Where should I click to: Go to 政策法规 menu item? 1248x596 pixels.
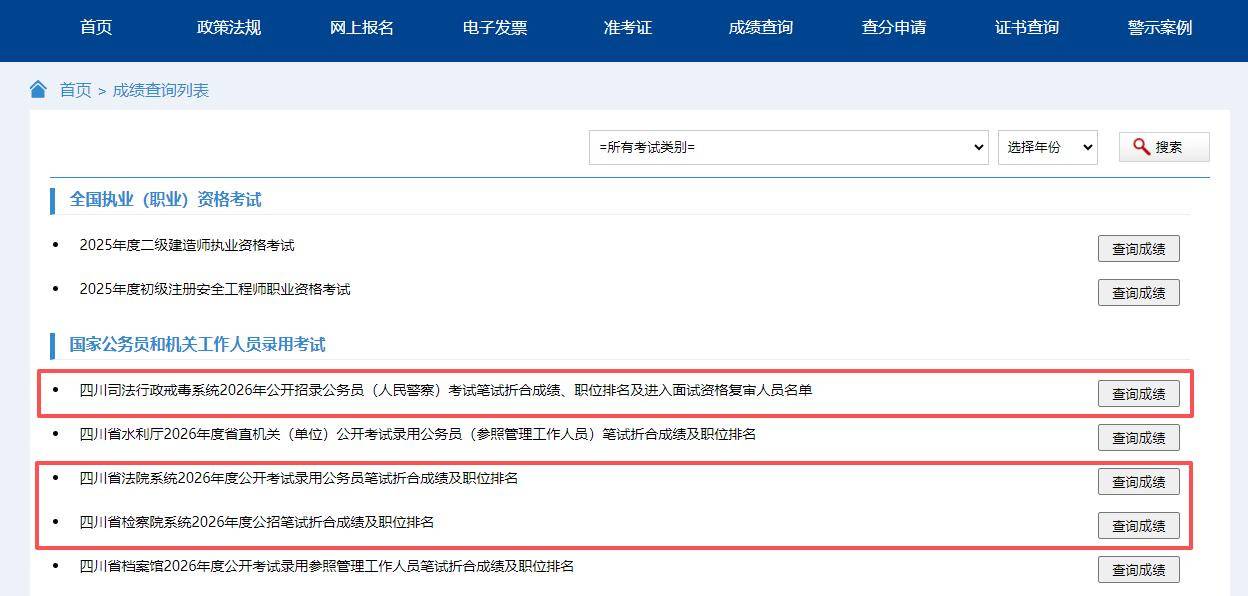pyautogui.click(x=229, y=28)
